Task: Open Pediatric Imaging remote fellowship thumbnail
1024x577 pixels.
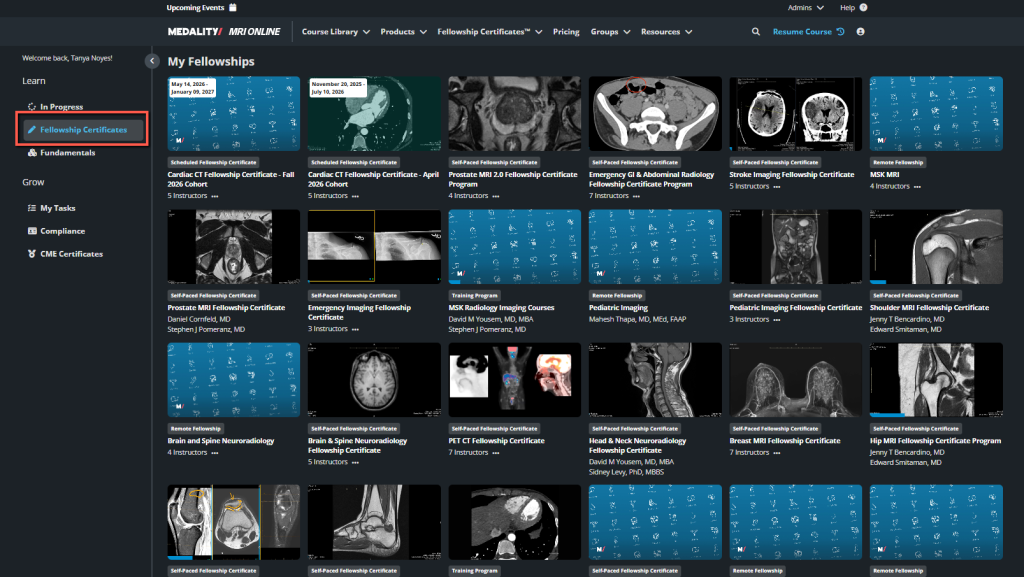Action: (655, 247)
